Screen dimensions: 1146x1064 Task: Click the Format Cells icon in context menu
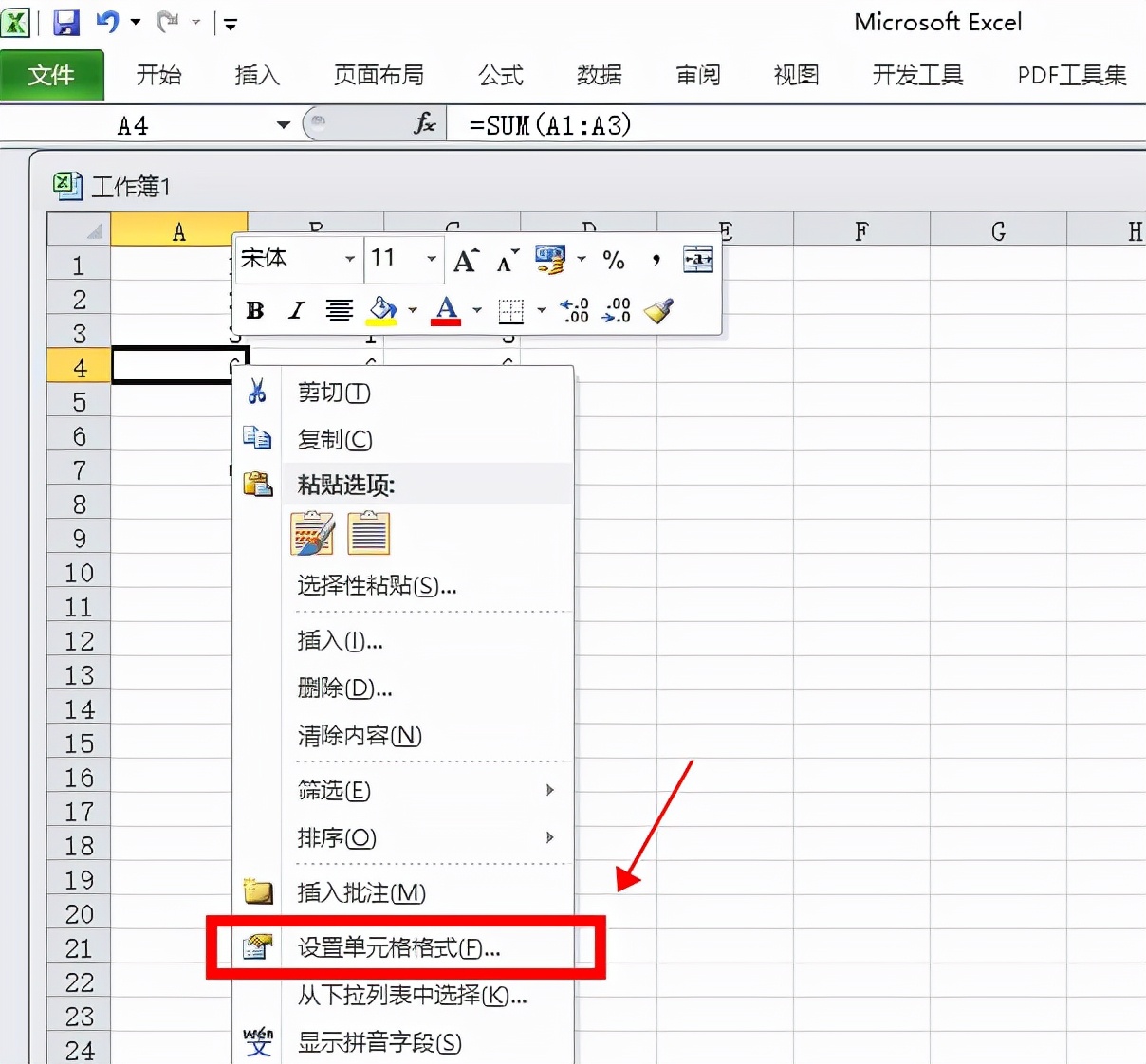tap(258, 946)
